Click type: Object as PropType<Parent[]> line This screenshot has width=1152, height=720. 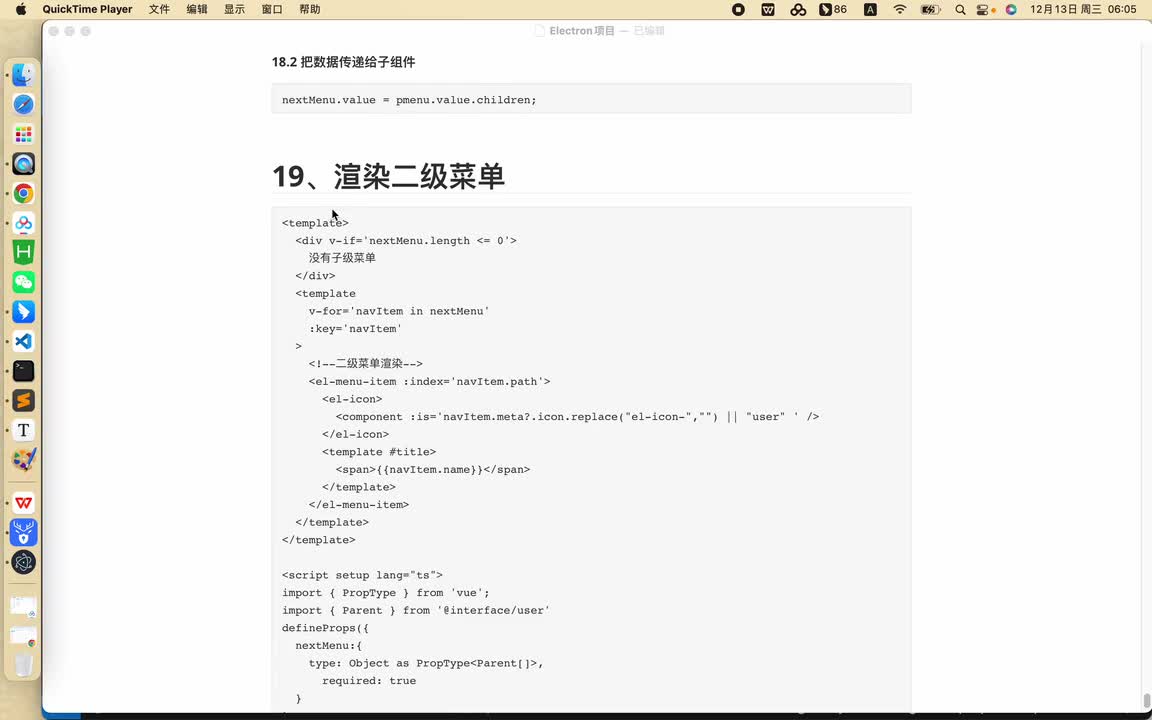[426, 663]
